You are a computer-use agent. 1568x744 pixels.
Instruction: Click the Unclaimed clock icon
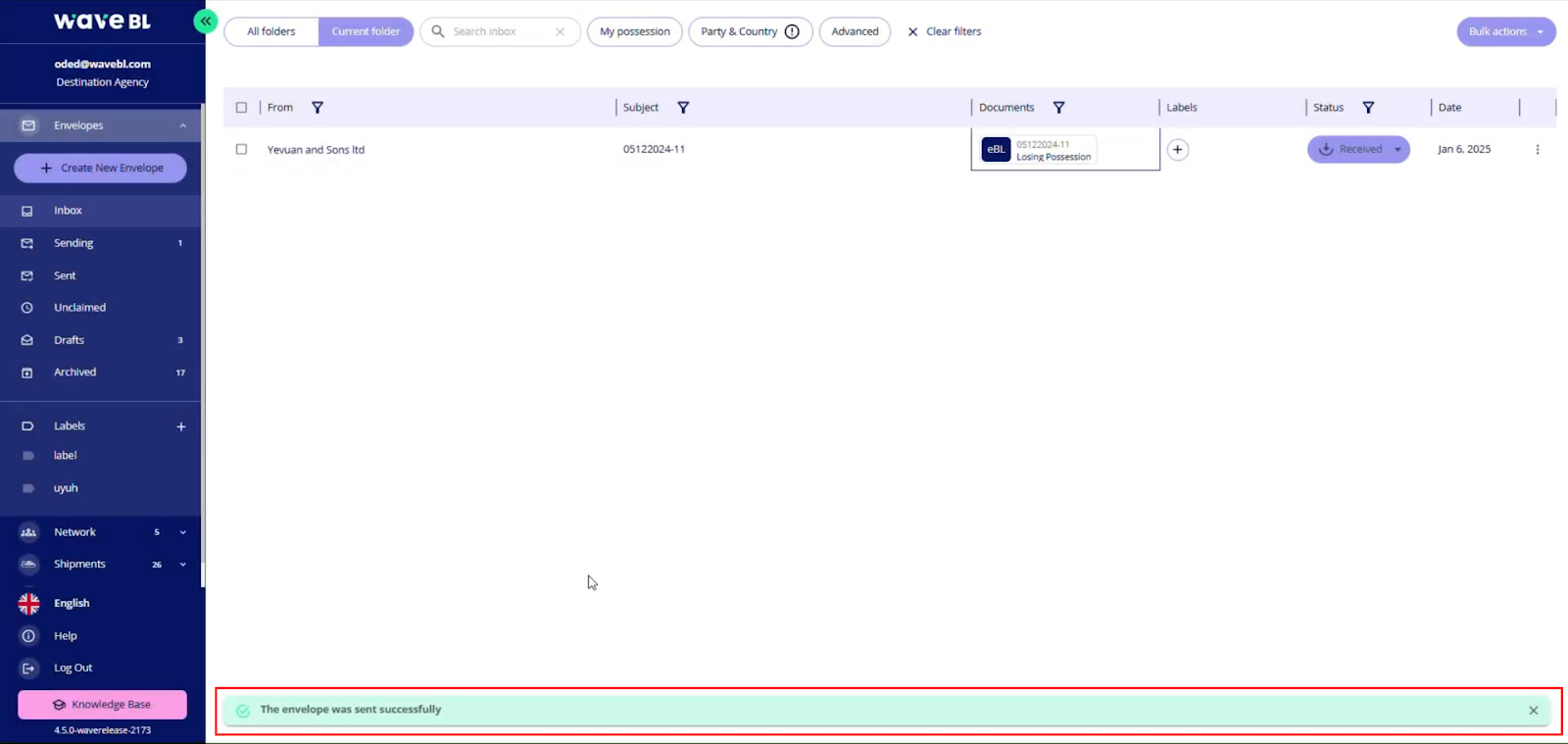27,308
